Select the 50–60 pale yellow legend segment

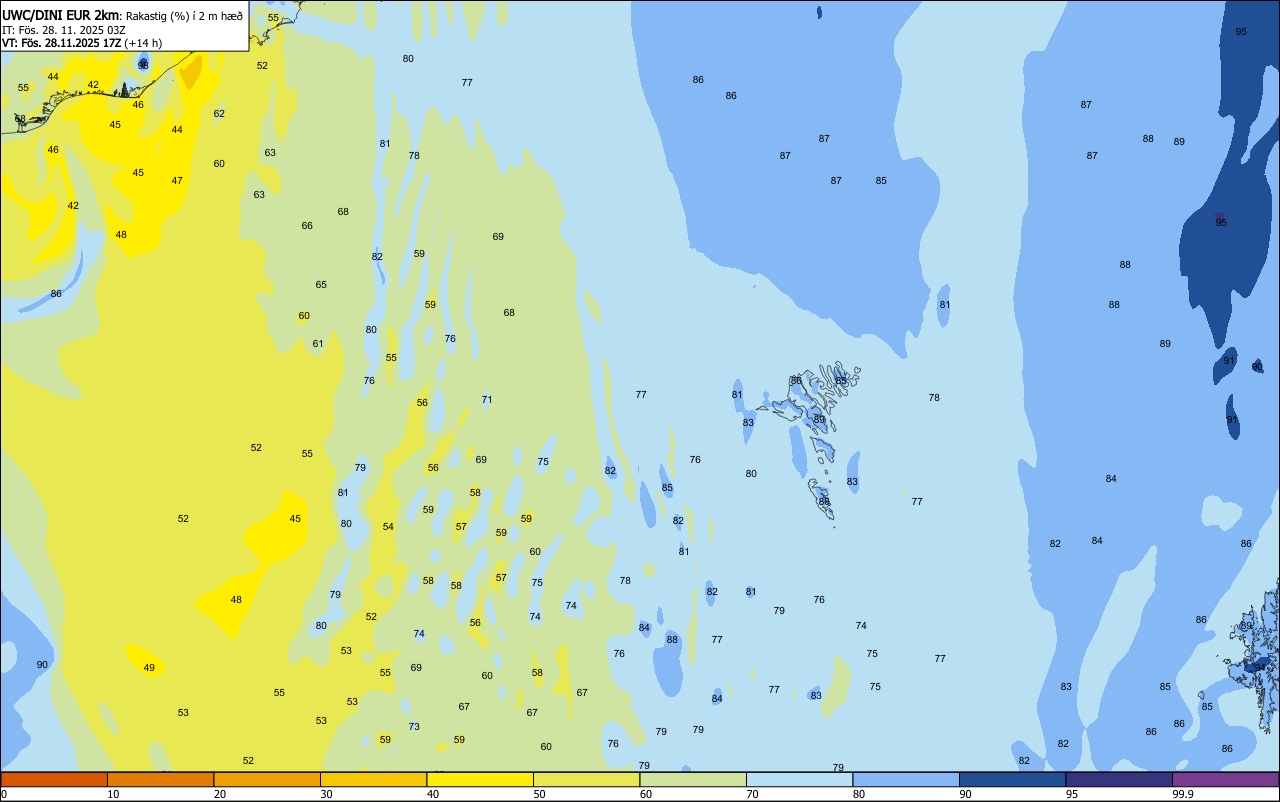(586, 779)
